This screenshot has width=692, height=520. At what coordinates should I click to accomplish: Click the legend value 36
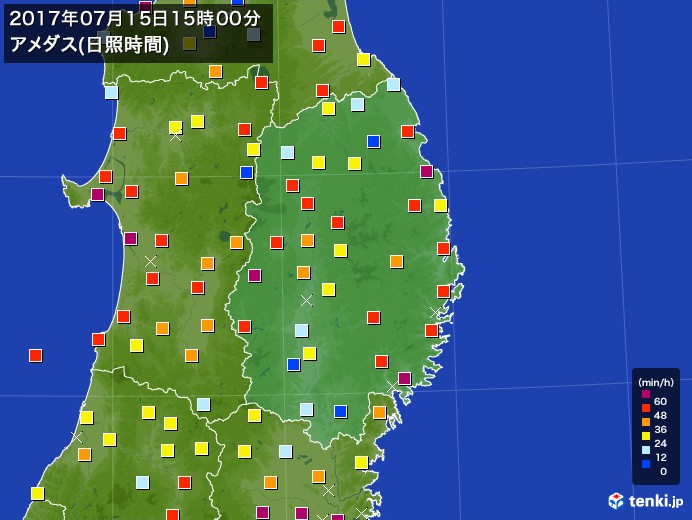(x=661, y=429)
